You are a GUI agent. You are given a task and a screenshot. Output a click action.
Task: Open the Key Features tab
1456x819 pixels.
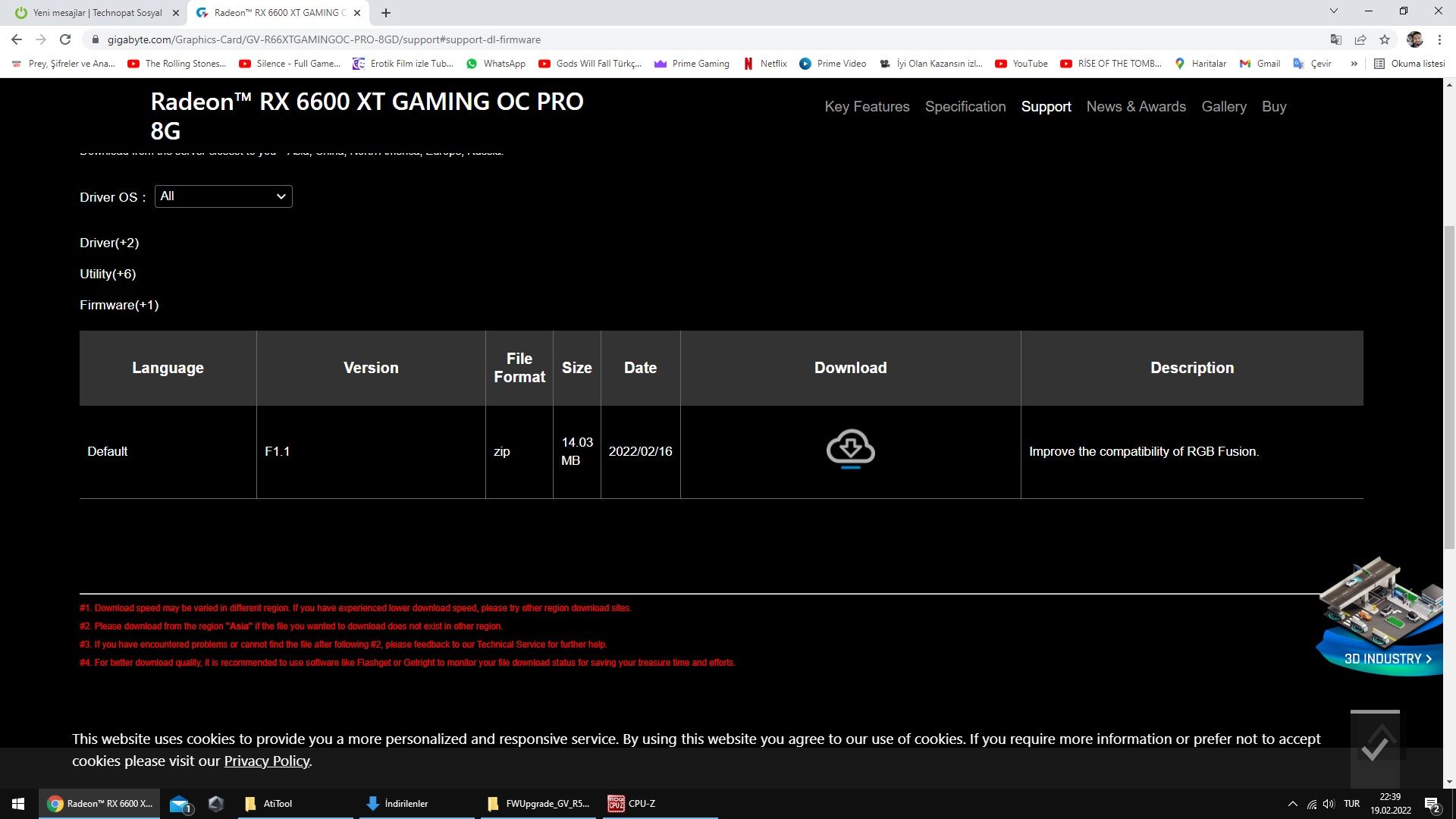point(867,107)
